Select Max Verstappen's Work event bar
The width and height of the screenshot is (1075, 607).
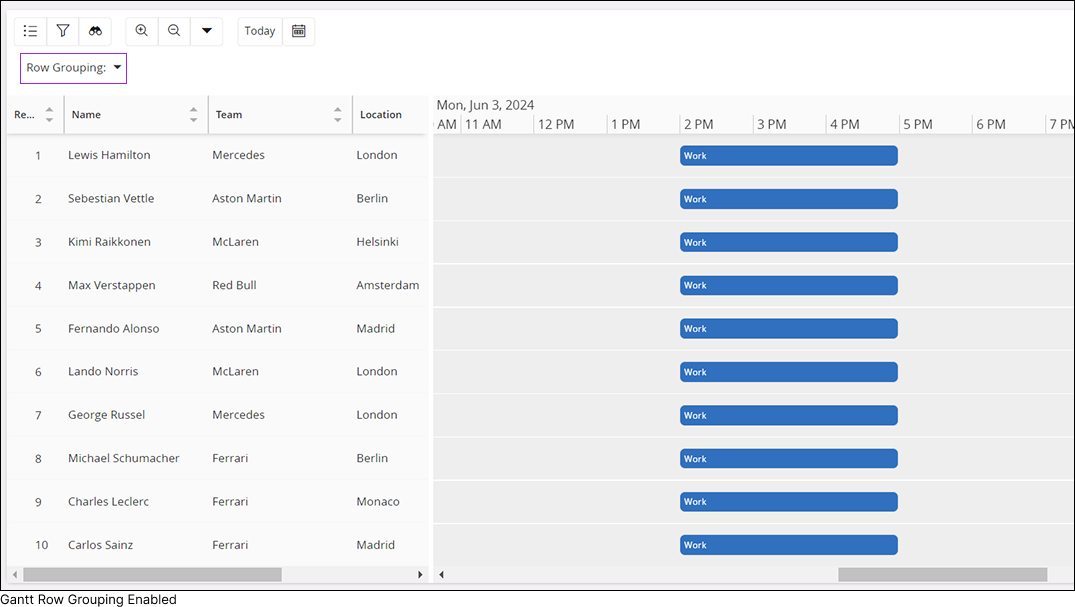tap(788, 286)
